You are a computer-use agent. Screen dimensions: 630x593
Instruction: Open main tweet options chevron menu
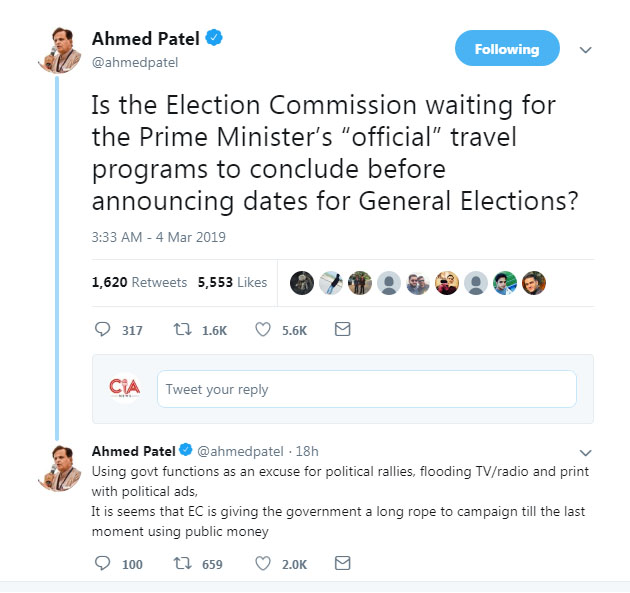[x=586, y=50]
